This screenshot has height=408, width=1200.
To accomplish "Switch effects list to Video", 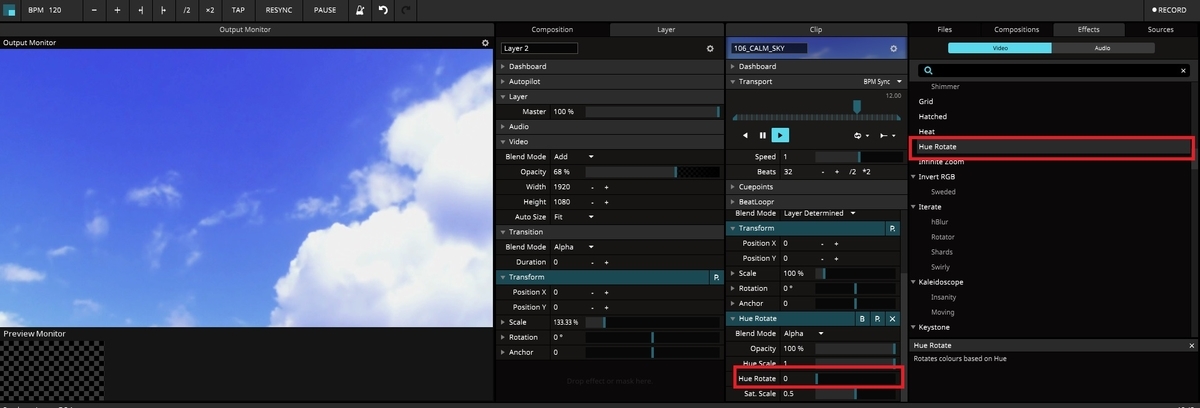I will click(x=999, y=47).
